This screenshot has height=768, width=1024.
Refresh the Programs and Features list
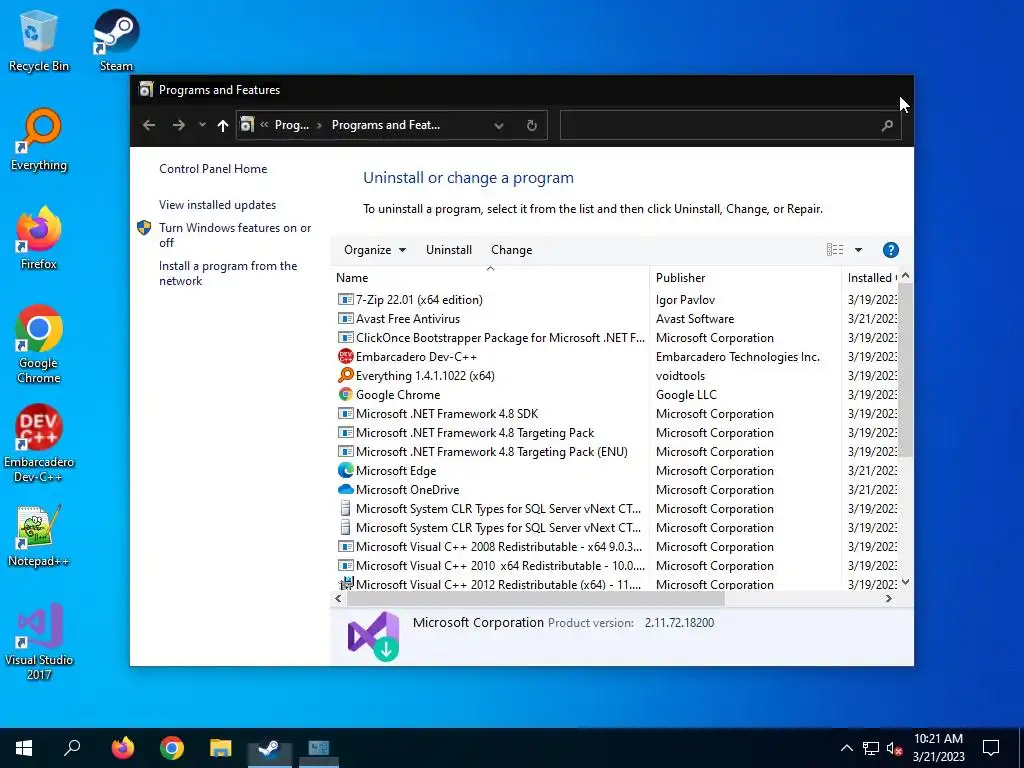click(532, 125)
